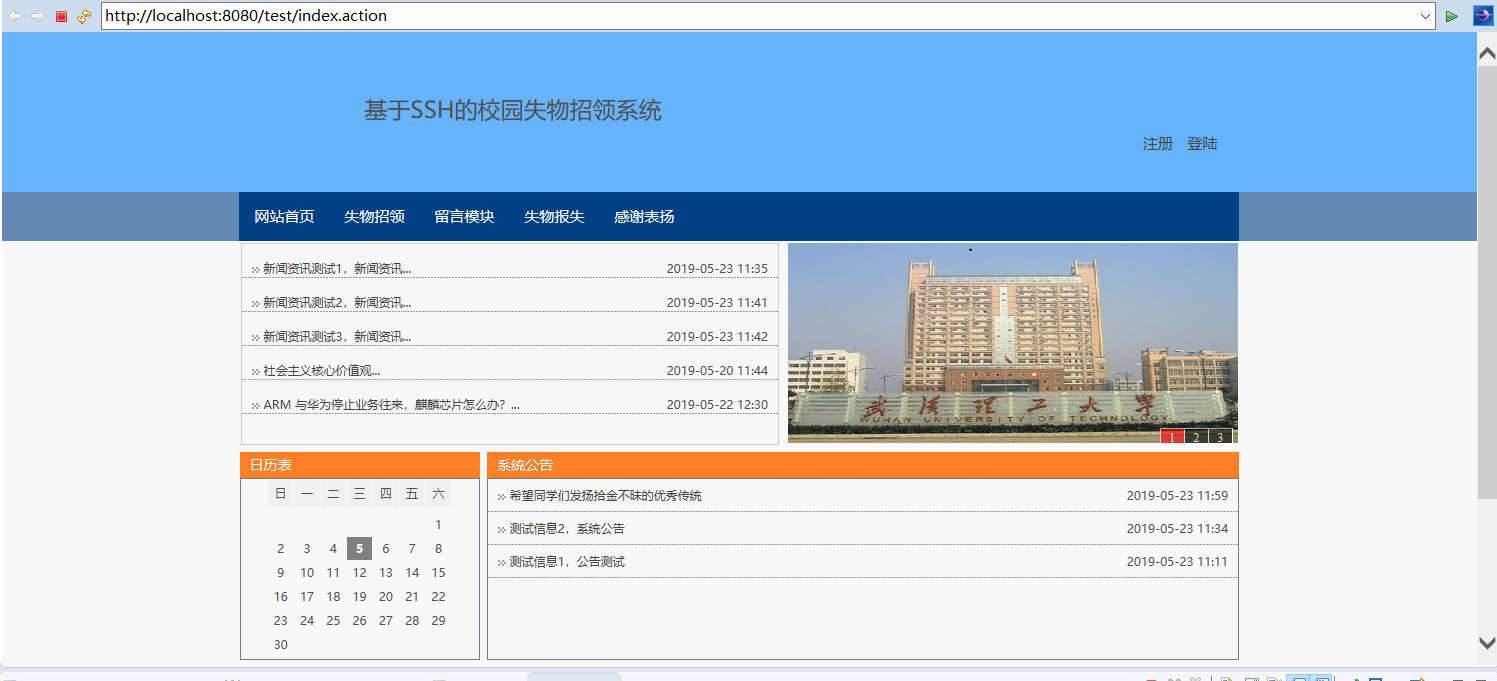Screen dimensions: 1497x681
Task: Click timestamp 2019-05-20 11:44
Action: (x=717, y=371)
